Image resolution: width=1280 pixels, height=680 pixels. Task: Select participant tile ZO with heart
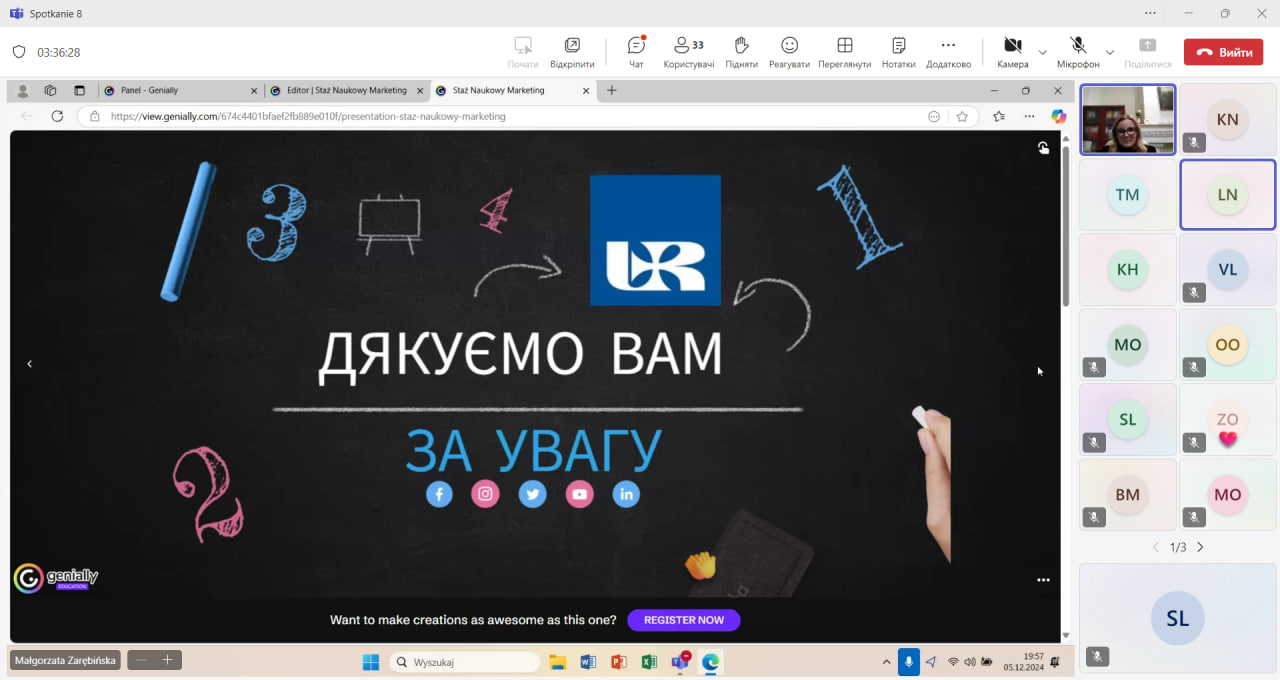pyautogui.click(x=1227, y=419)
